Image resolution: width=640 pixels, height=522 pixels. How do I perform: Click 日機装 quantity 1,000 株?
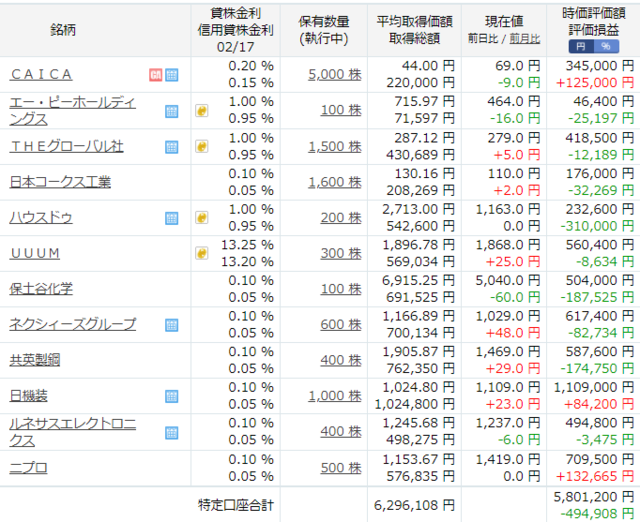(335, 396)
